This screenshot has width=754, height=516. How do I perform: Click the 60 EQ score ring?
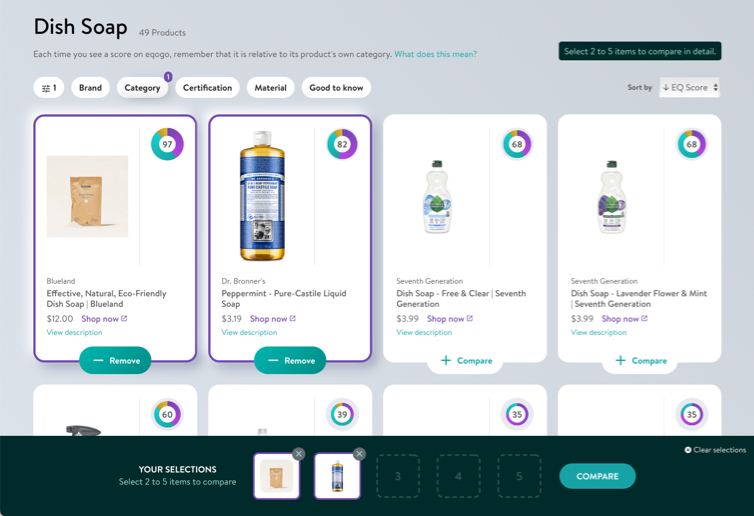click(x=167, y=414)
